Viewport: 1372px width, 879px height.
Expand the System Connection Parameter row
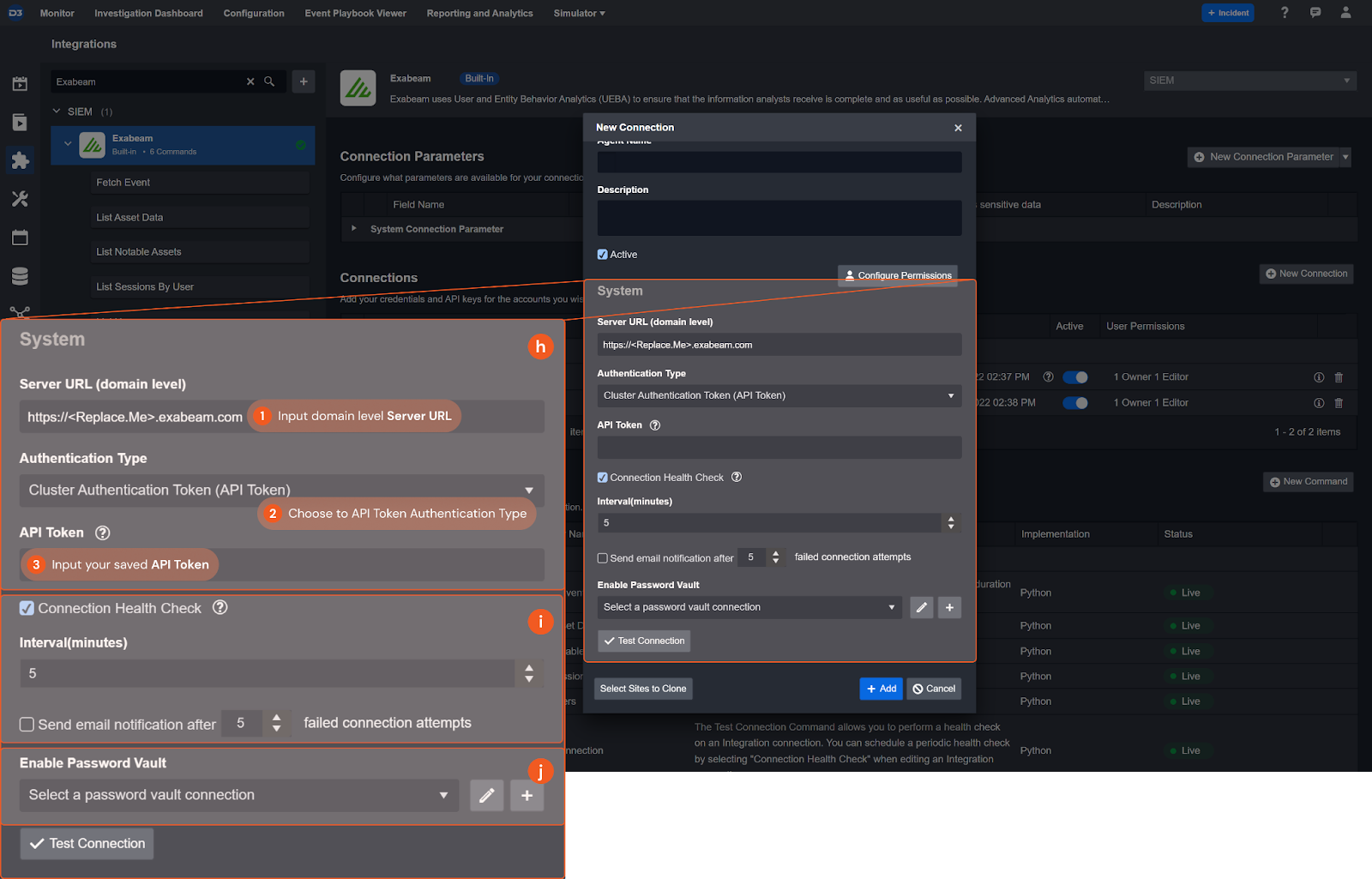click(x=353, y=228)
